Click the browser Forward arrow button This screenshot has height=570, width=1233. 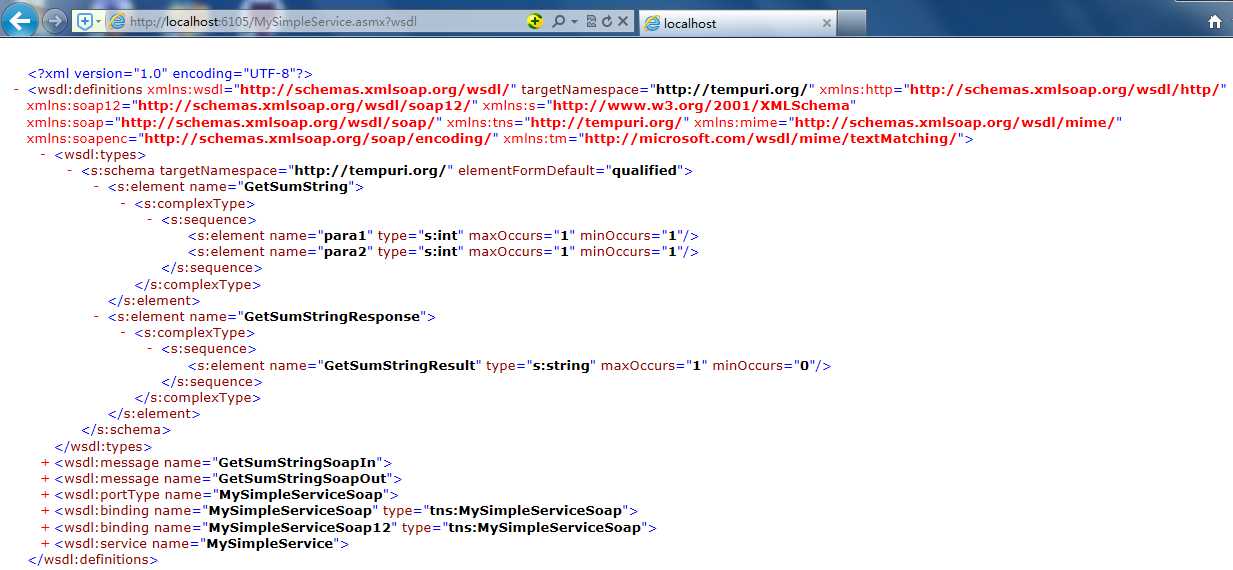[x=54, y=20]
